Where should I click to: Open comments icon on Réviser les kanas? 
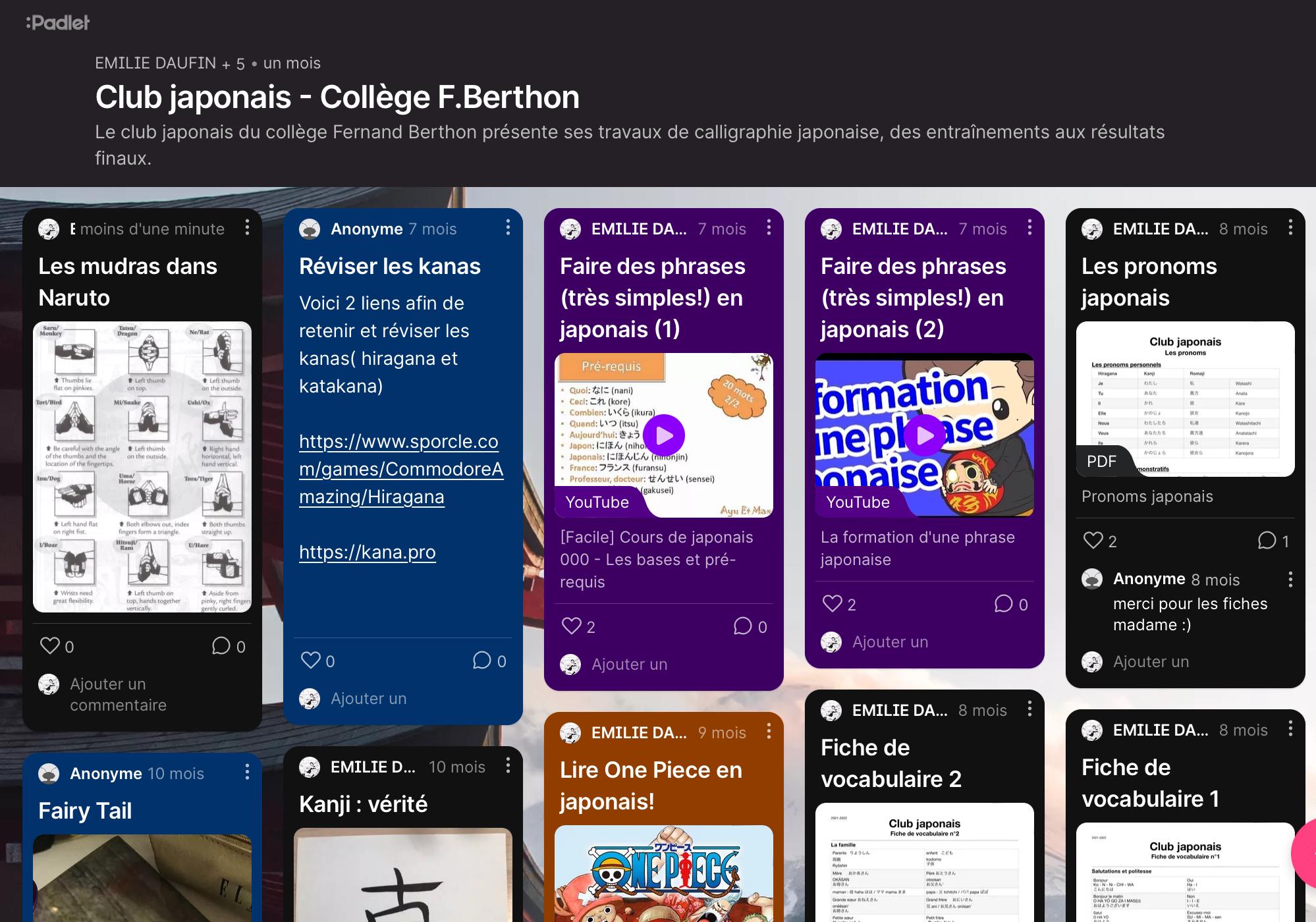point(482,661)
